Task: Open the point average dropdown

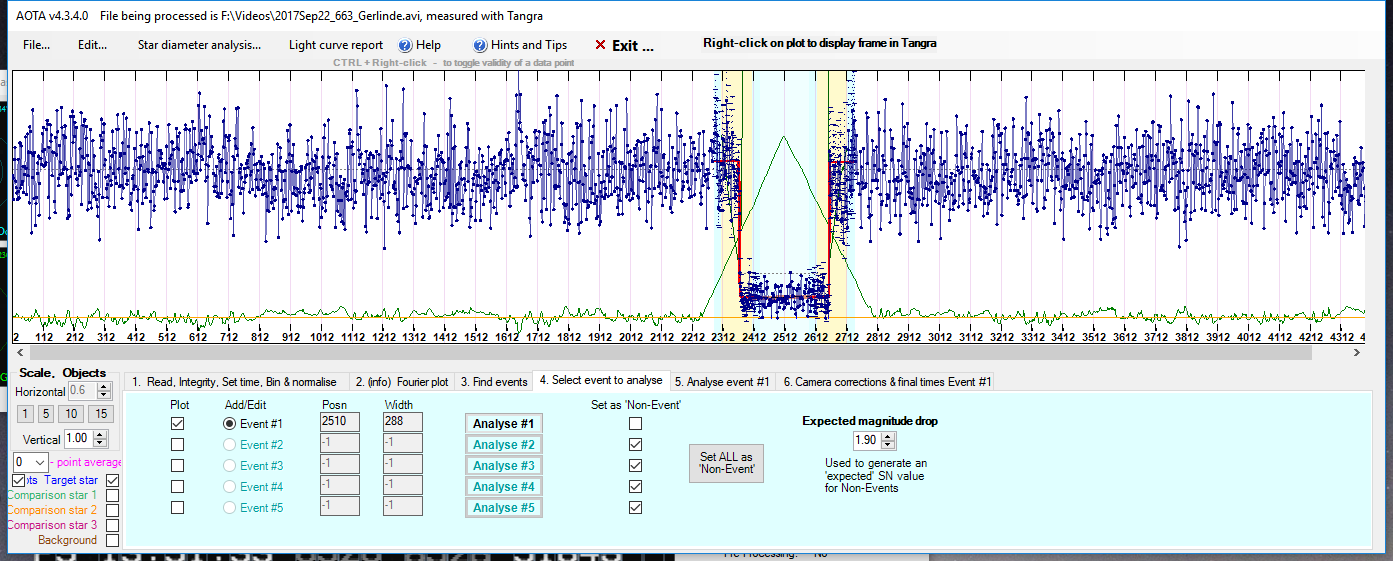Action: coord(39,462)
